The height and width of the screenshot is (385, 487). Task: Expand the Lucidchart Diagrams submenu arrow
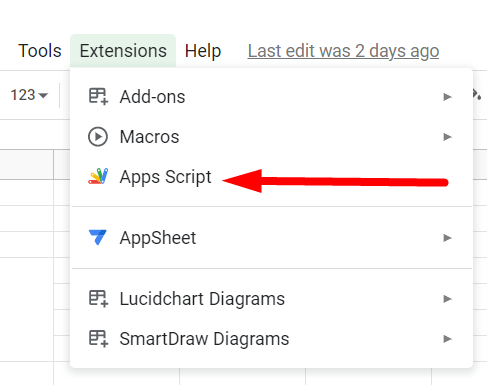447,299
